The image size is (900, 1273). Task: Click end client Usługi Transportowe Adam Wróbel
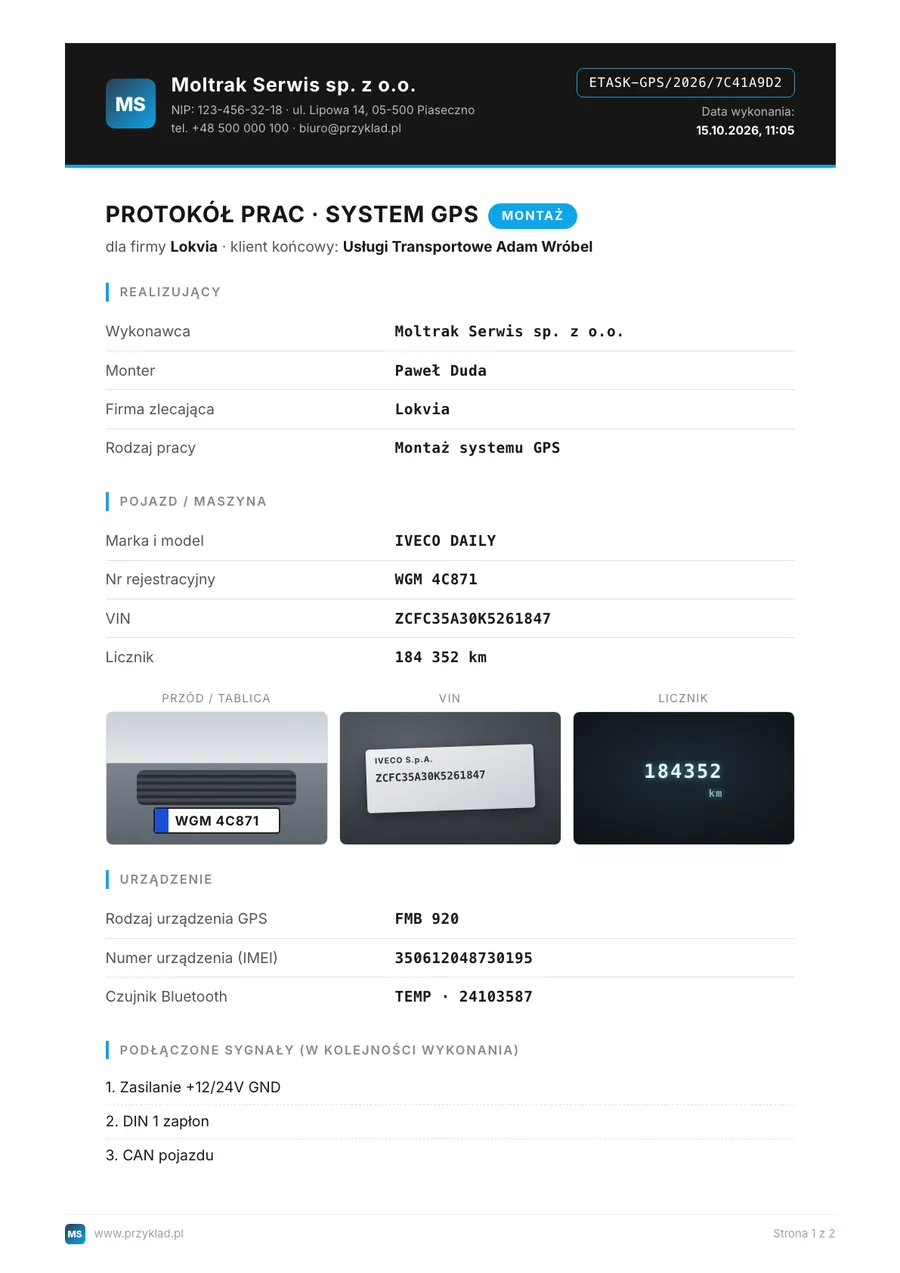point(468,247)
